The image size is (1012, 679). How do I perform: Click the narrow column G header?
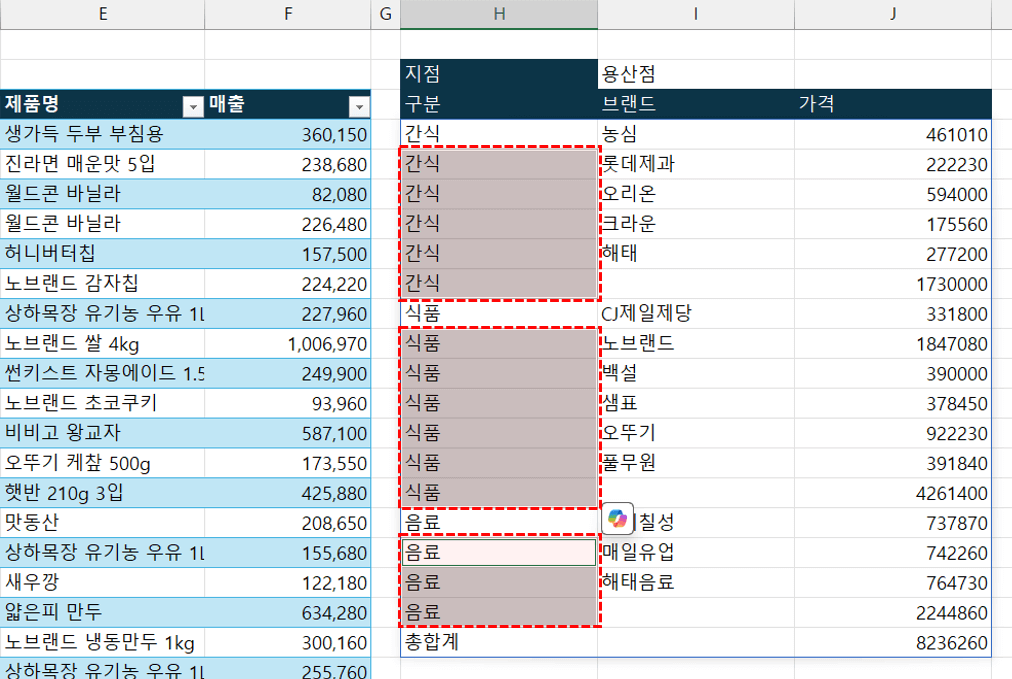coord(385,14)
